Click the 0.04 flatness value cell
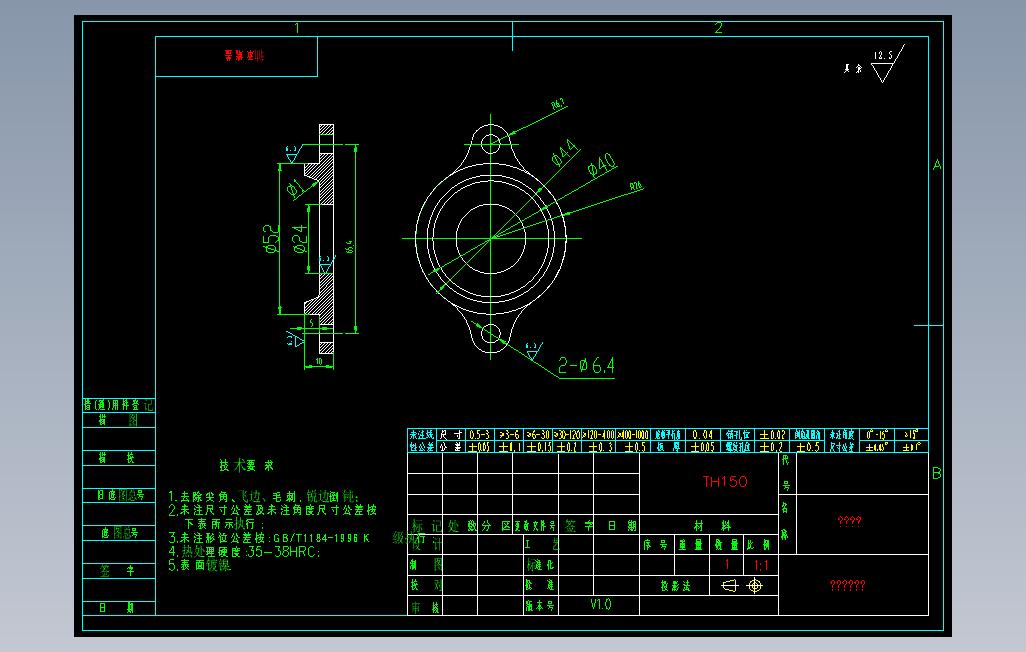1026x652 pixels. 703,435
